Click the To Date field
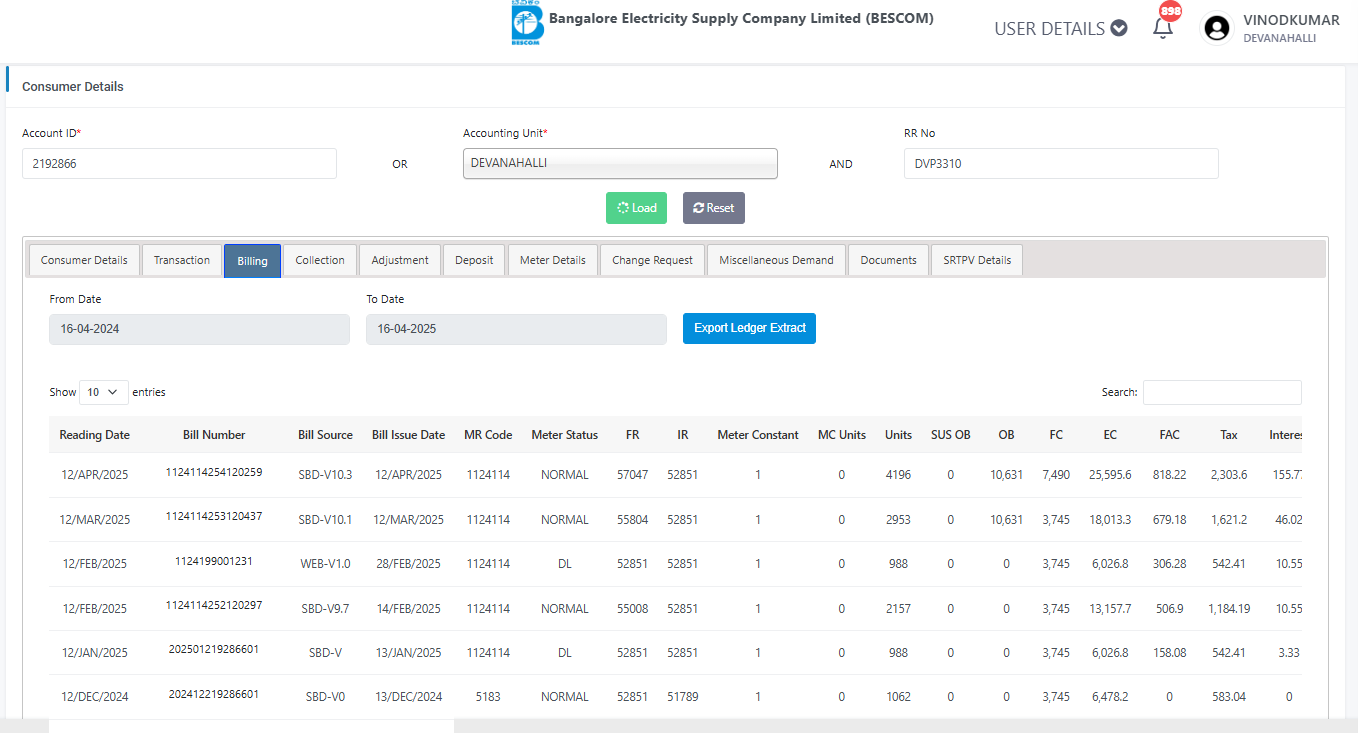This screenshot has width=1358, height=733. coord(516,329)
